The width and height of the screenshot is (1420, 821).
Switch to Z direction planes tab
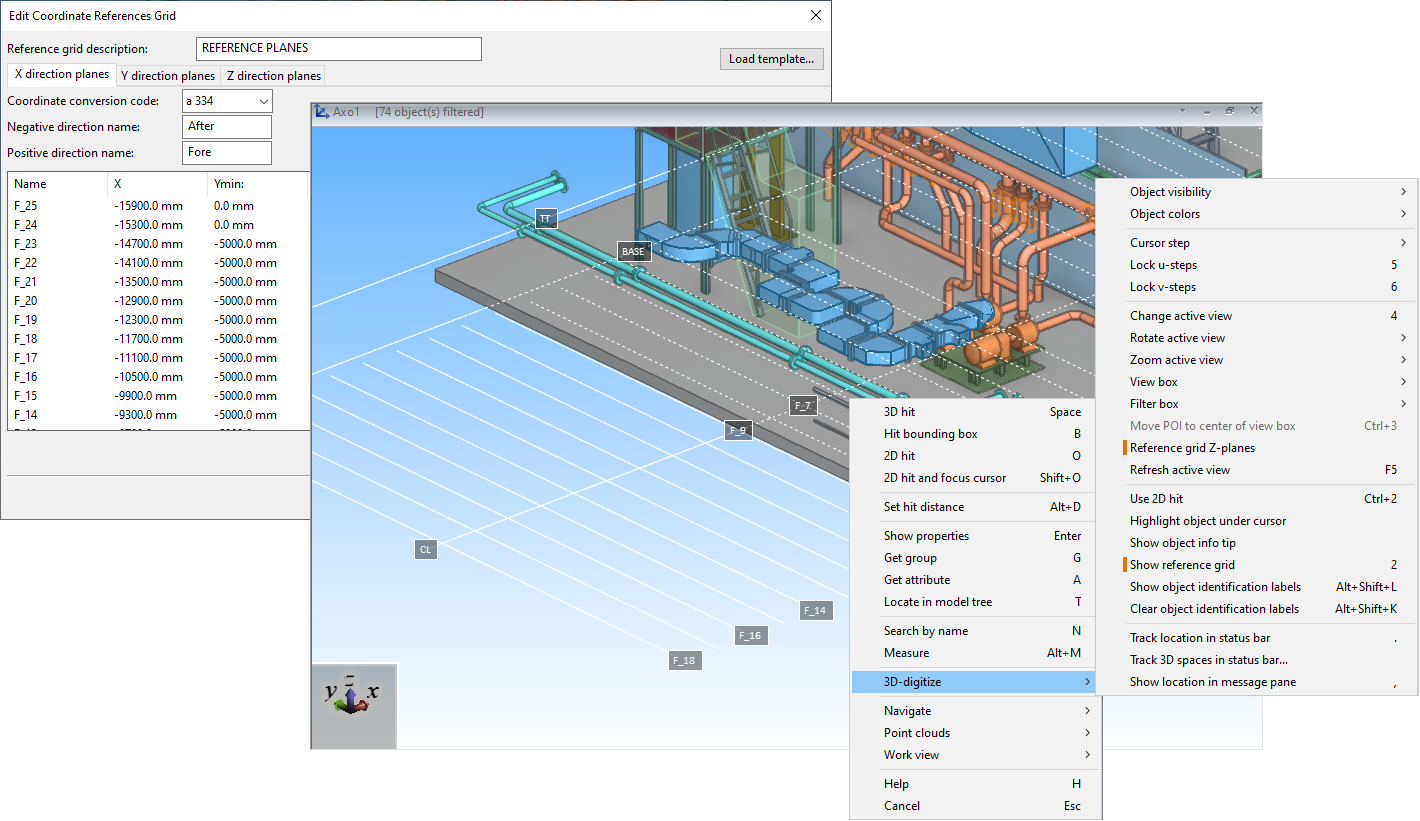(274, 76)
